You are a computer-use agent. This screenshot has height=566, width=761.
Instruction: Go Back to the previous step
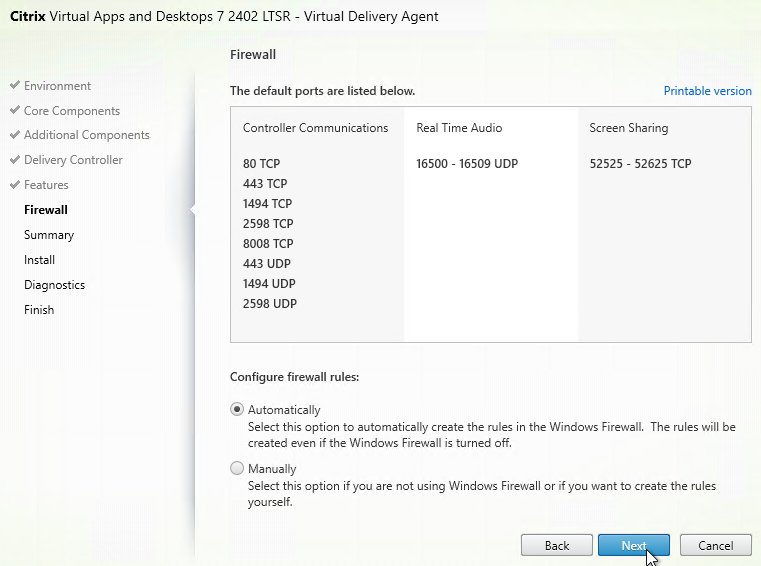click(x=557, y=545)
